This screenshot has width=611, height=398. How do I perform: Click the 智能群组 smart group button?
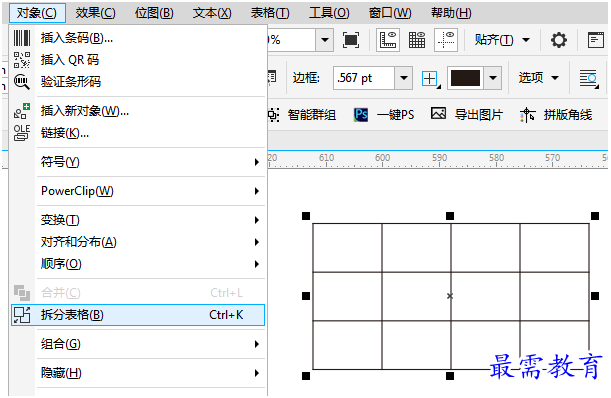(x=302, y=115)
